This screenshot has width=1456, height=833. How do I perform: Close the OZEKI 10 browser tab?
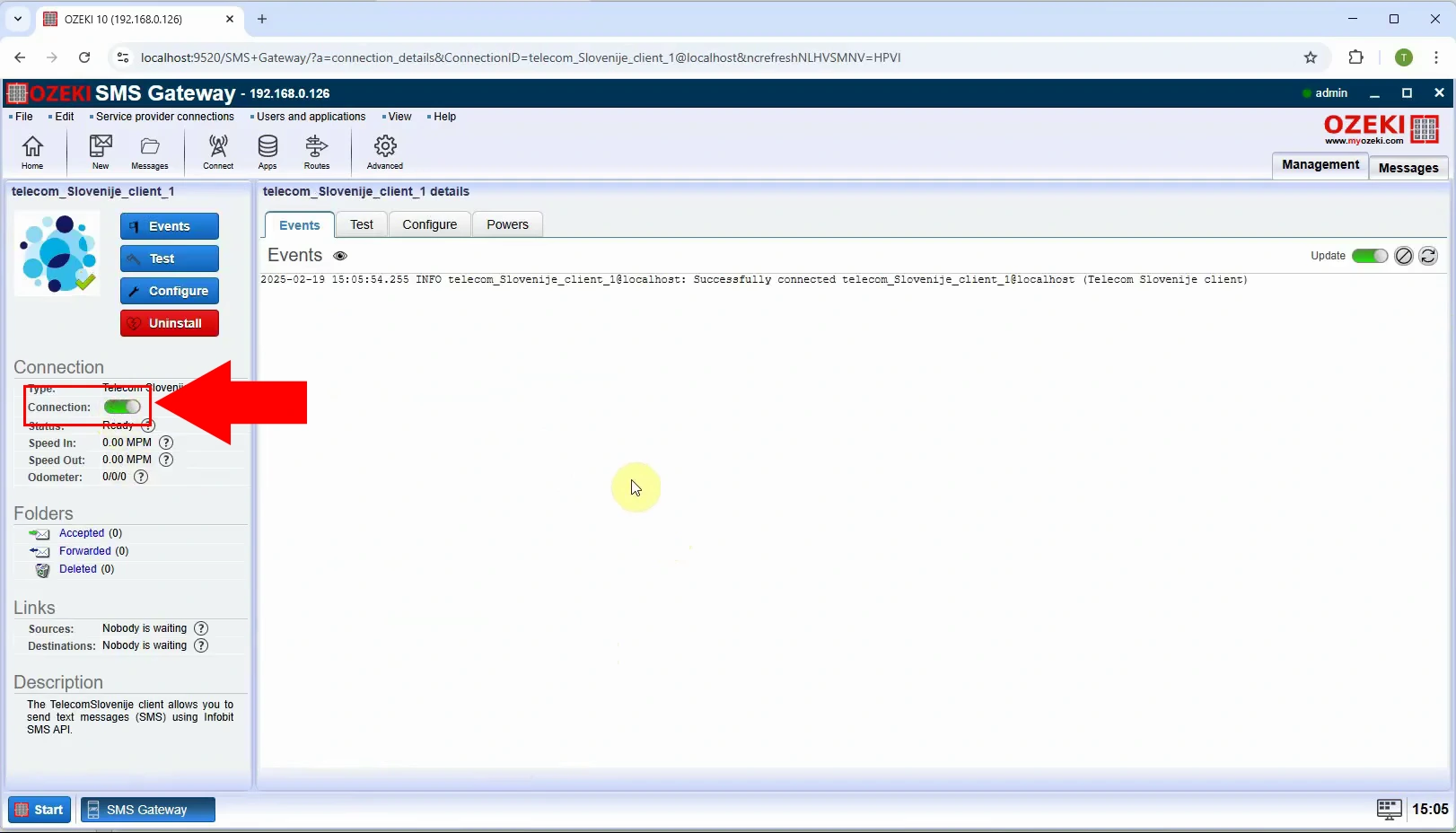(230, 19)
